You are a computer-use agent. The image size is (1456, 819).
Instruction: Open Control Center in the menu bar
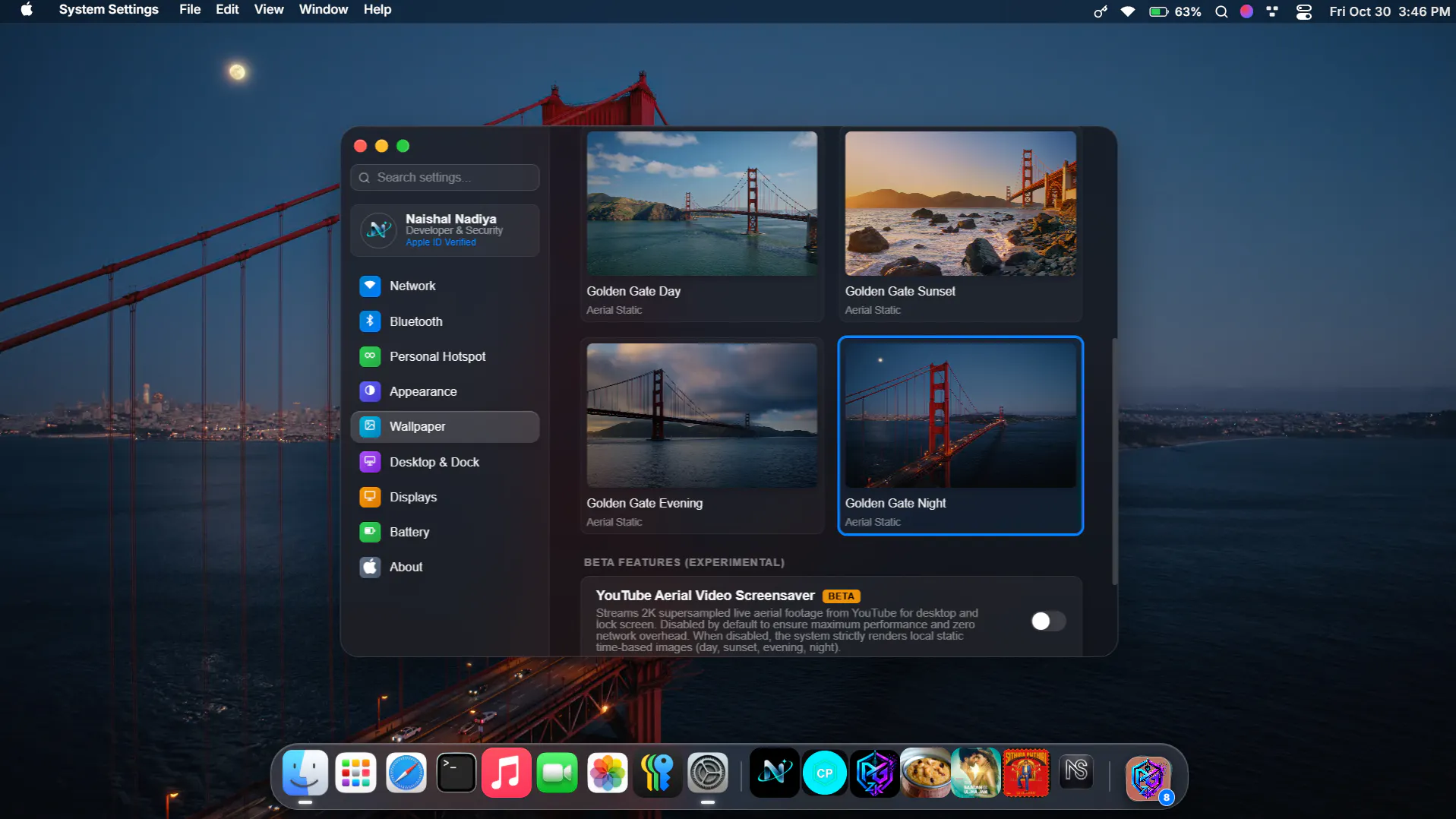click(x=1304, y=11)
